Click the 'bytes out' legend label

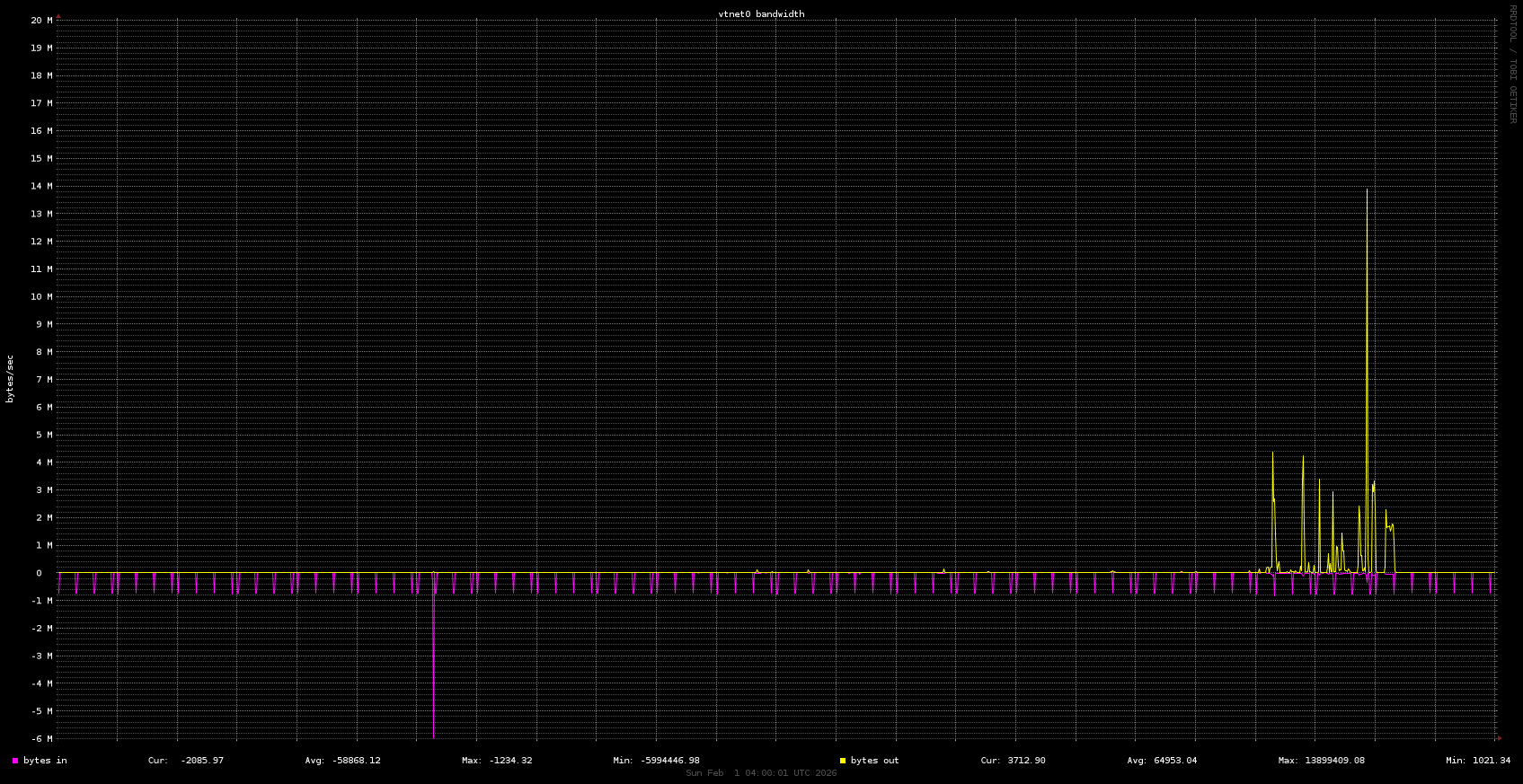coord(874,761)
